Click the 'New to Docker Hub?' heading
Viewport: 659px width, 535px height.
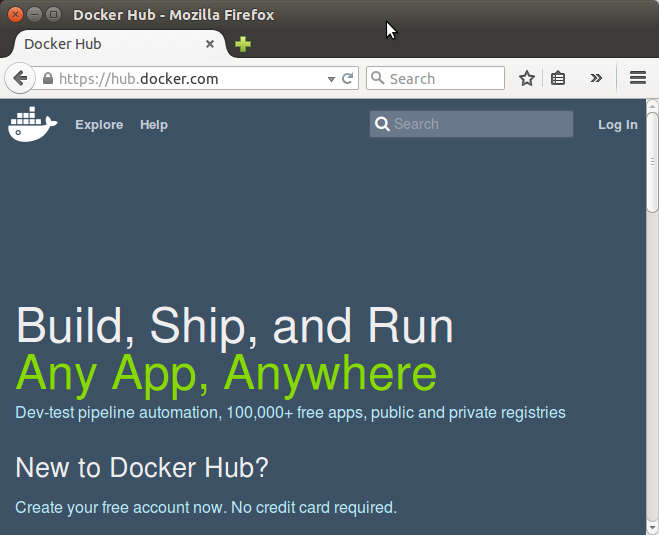tap(142, 467)
